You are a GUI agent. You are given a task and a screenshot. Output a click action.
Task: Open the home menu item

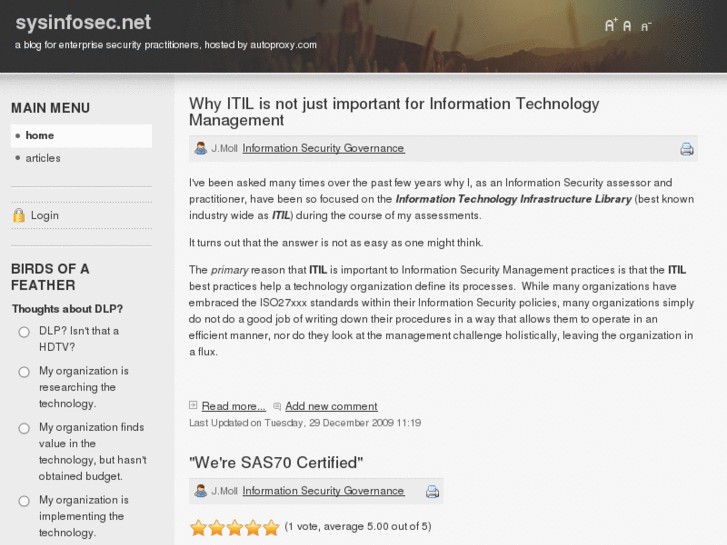pyautogui.click(x=40, y=136)
